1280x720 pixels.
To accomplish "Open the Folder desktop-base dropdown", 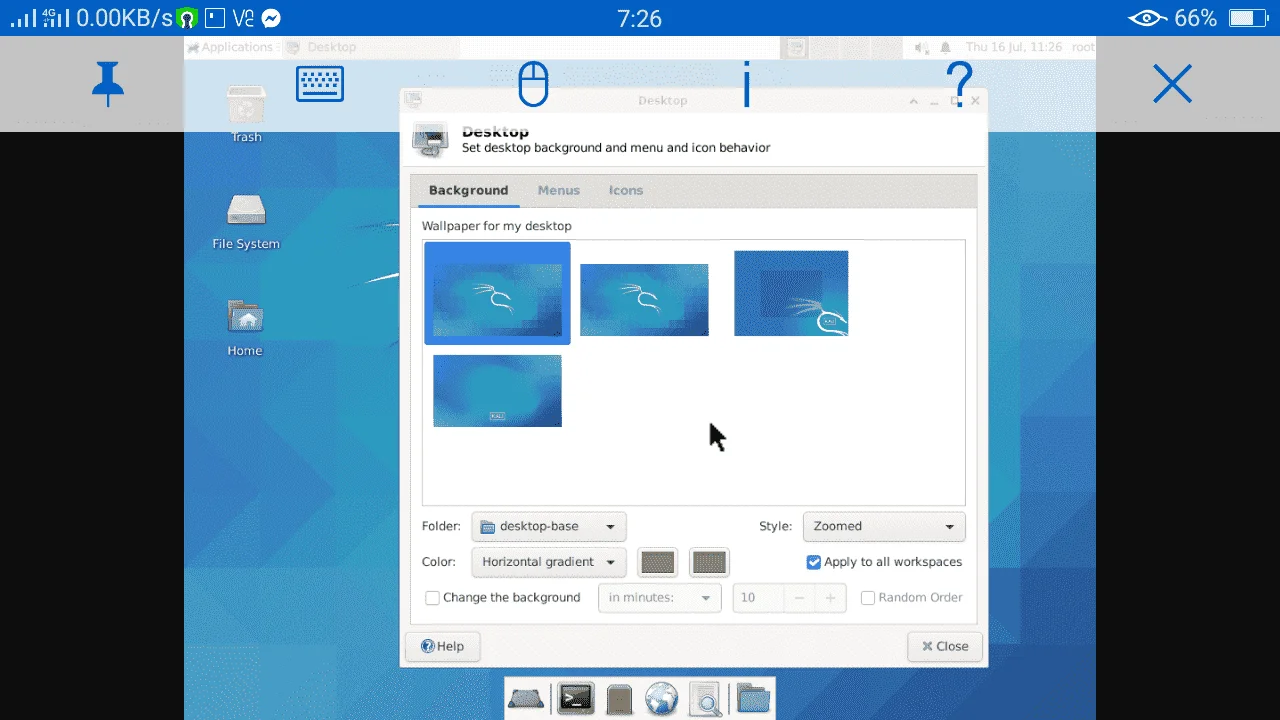I will pyautogui.click(x=549, y=527).
